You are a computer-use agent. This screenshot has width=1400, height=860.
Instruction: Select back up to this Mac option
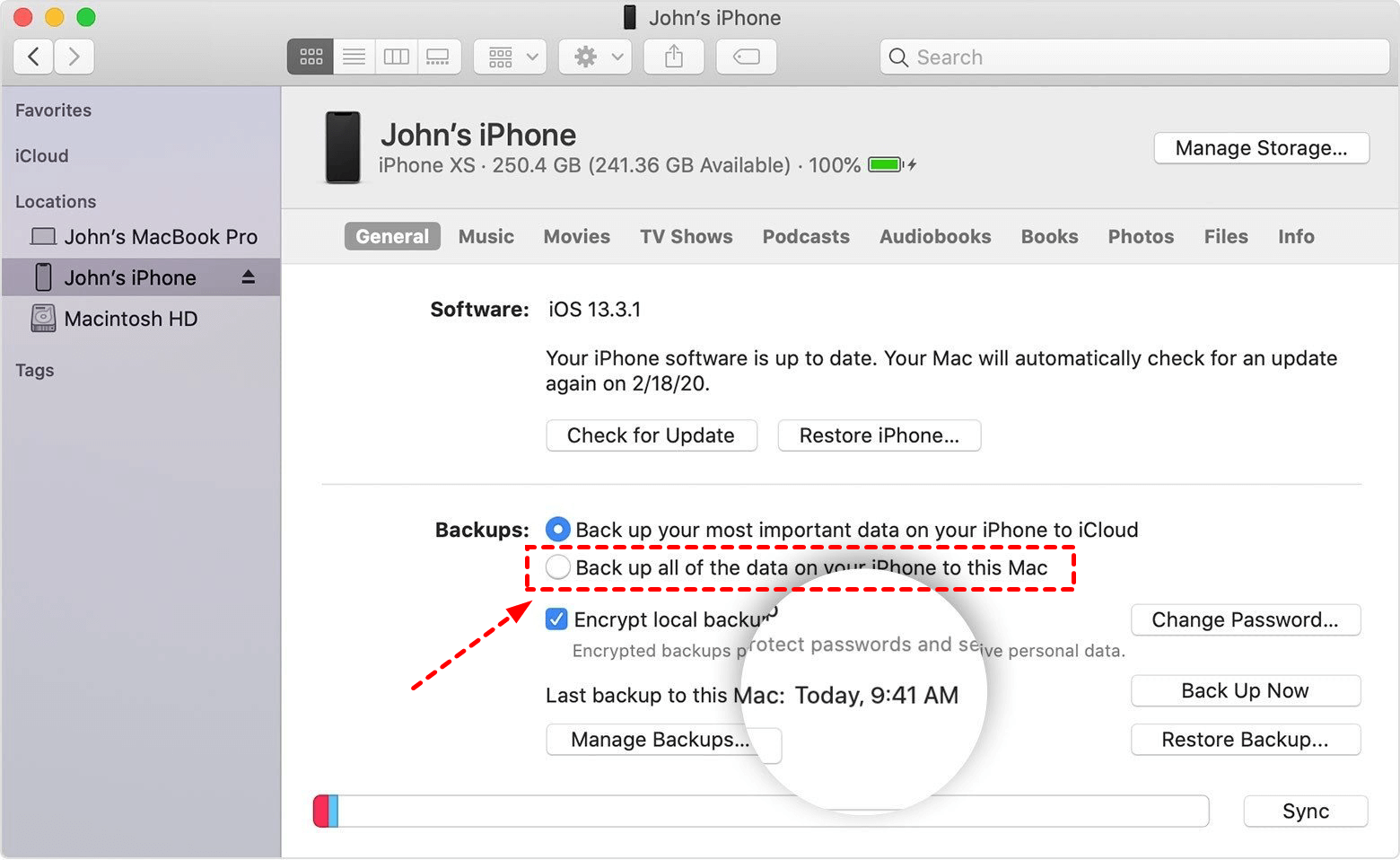(557, 567)
